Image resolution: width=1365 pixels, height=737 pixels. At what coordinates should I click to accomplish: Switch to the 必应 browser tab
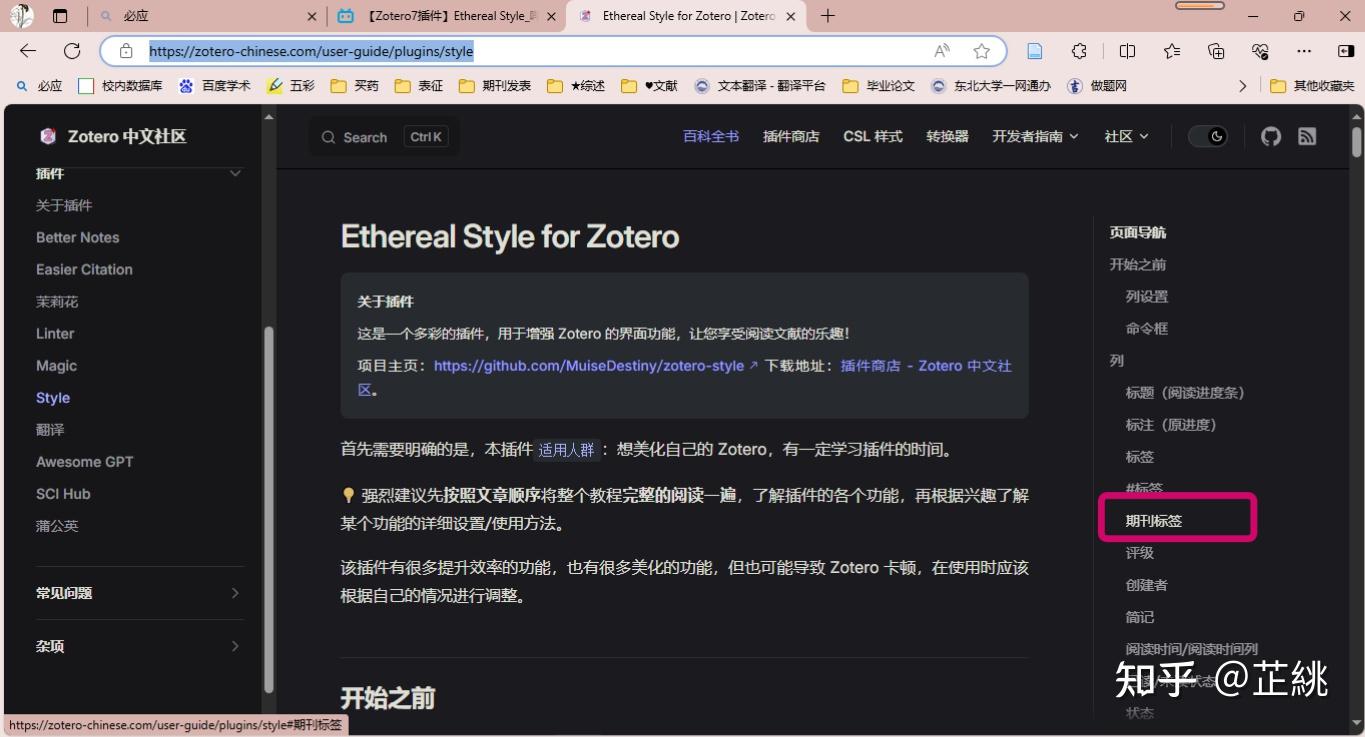[210, 16]
